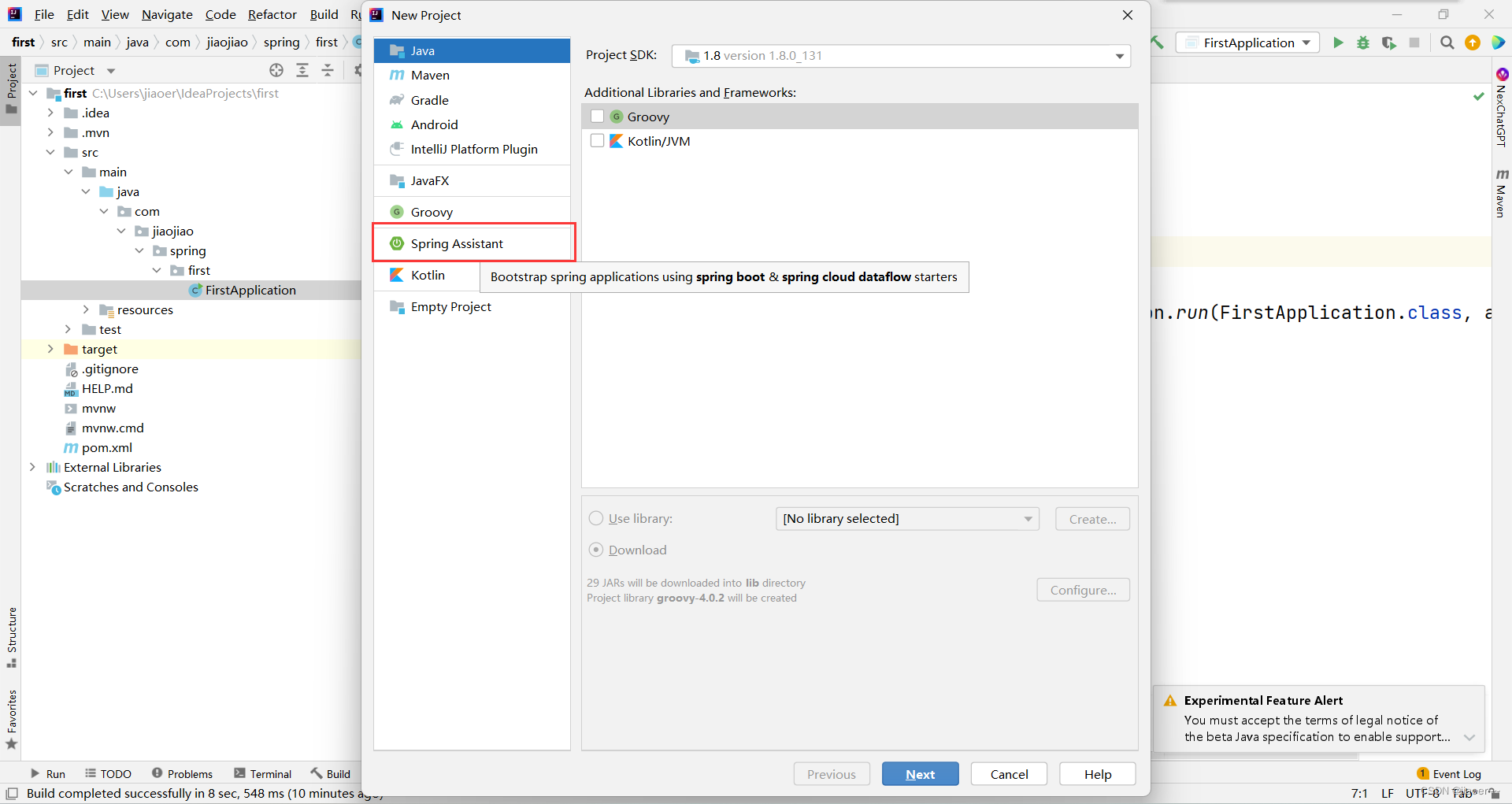Select Spring Assistant project type
Image resolution: width=1512 pixels, height=804 pixels.
[472, 243]
